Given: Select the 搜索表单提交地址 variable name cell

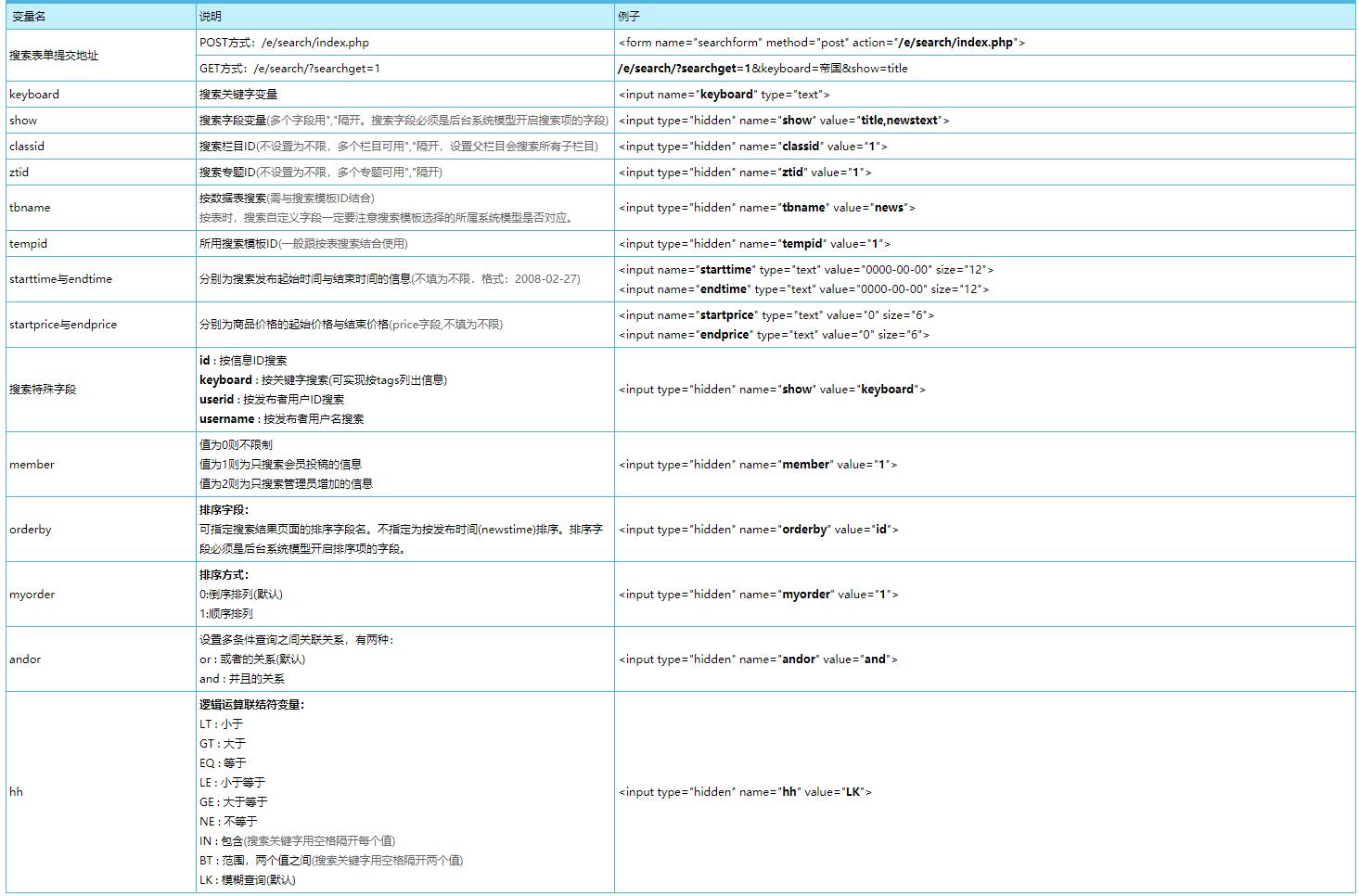Looking at the screenshot, I should point(54,56).
